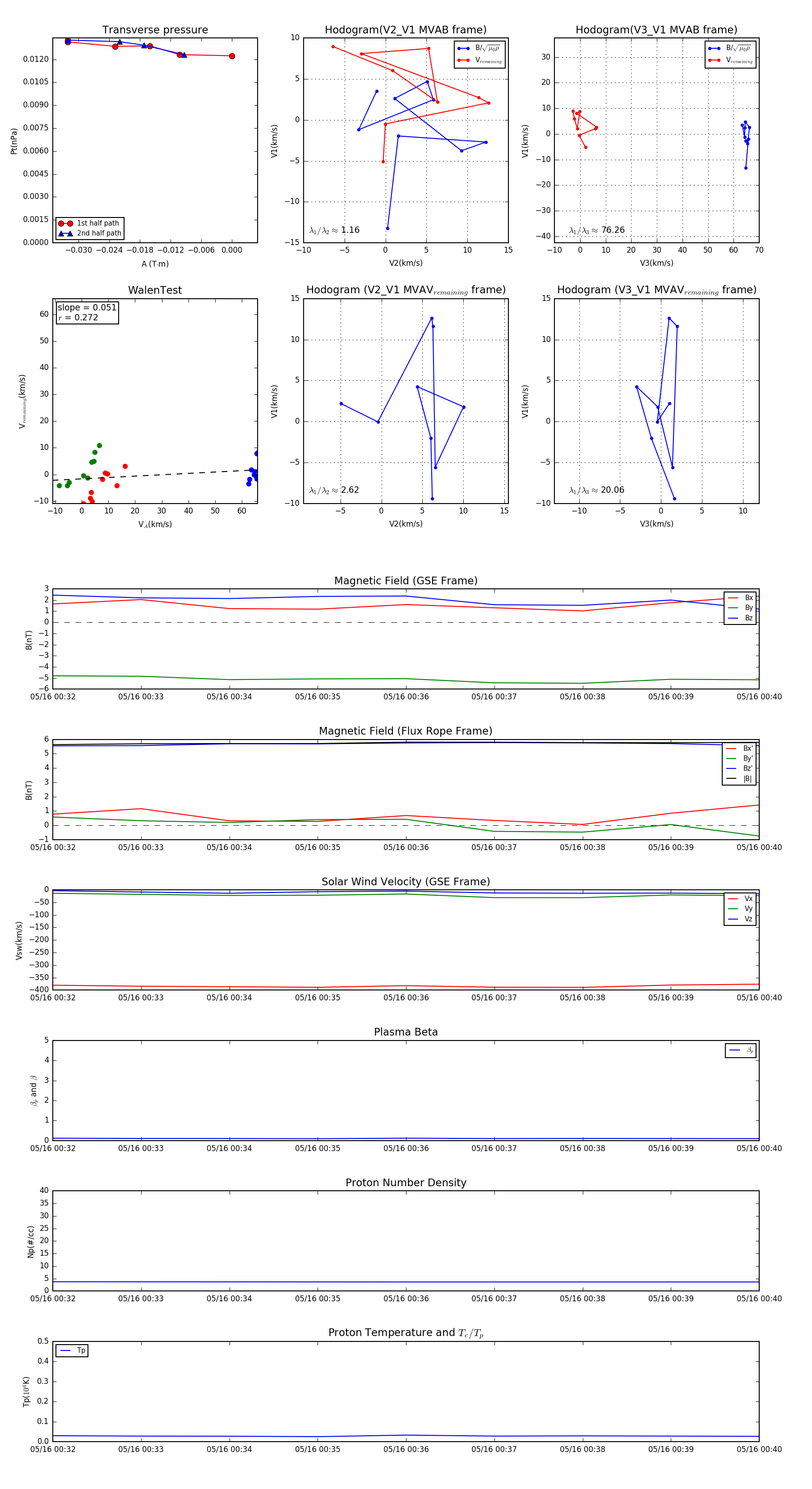Click the "Transverse pressure" plot title
The height and width of the screenshot is (1489, 812).
coord(155,30)
